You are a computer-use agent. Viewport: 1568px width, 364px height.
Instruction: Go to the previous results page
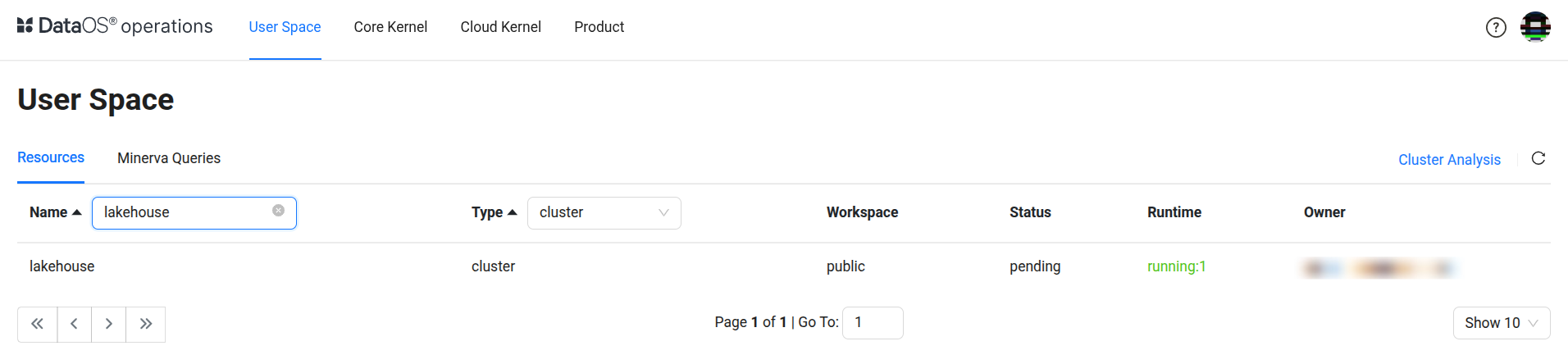[x=75, y=324]
